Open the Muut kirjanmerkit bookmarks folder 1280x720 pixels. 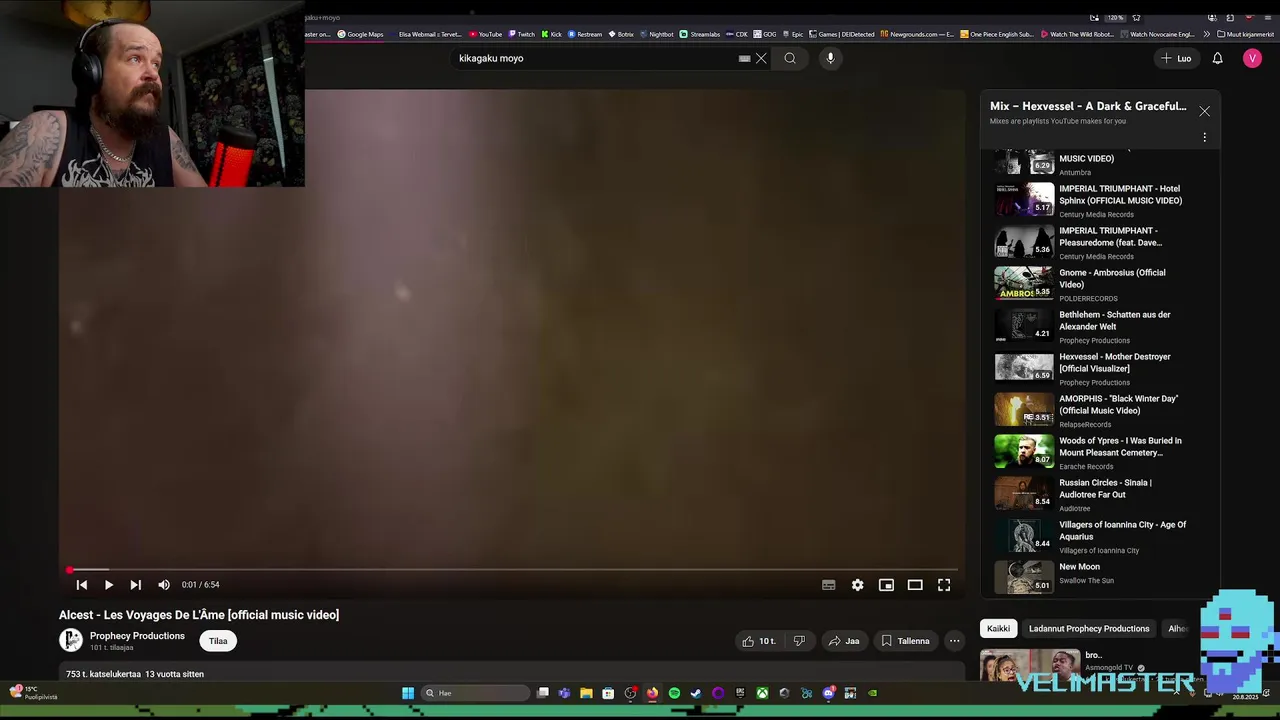coord(1246,34)
